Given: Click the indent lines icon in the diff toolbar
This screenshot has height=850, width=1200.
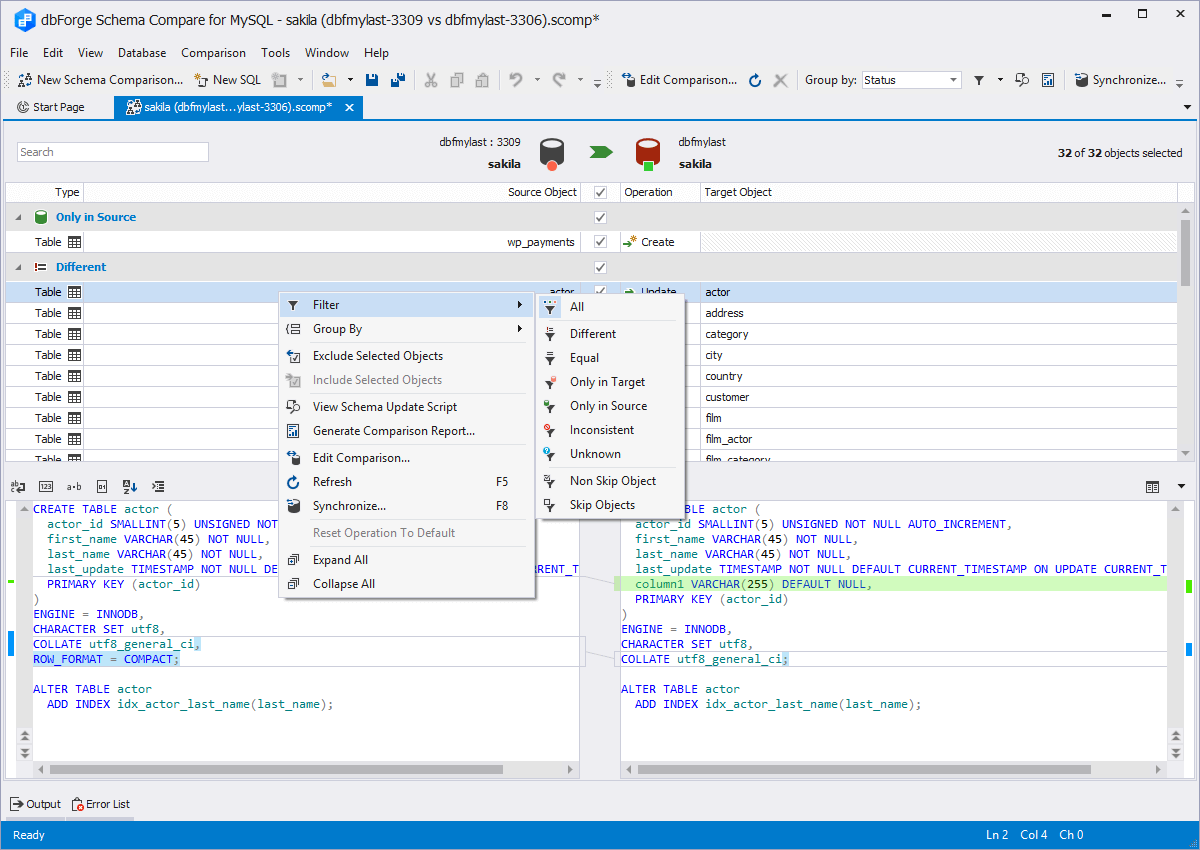Looking at the screenshot, I should 157,486.
